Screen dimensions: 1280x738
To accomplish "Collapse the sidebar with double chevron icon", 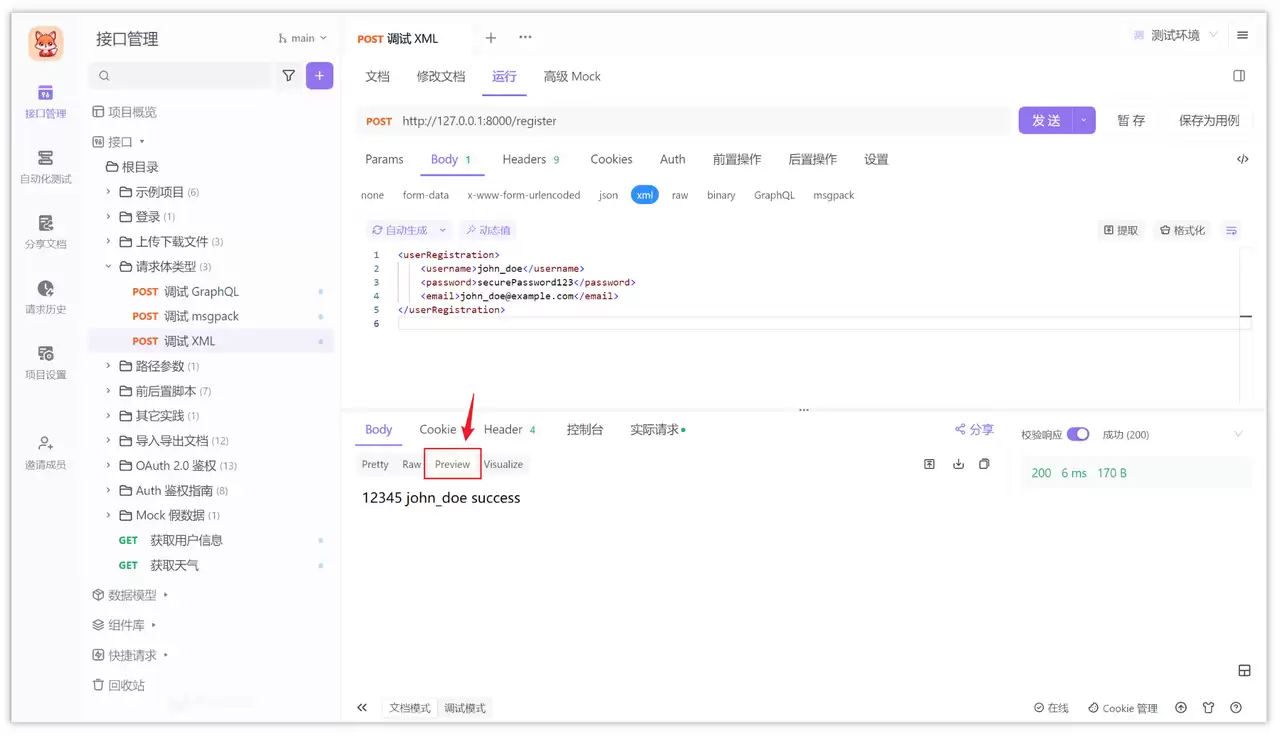I will pos(362,708).
